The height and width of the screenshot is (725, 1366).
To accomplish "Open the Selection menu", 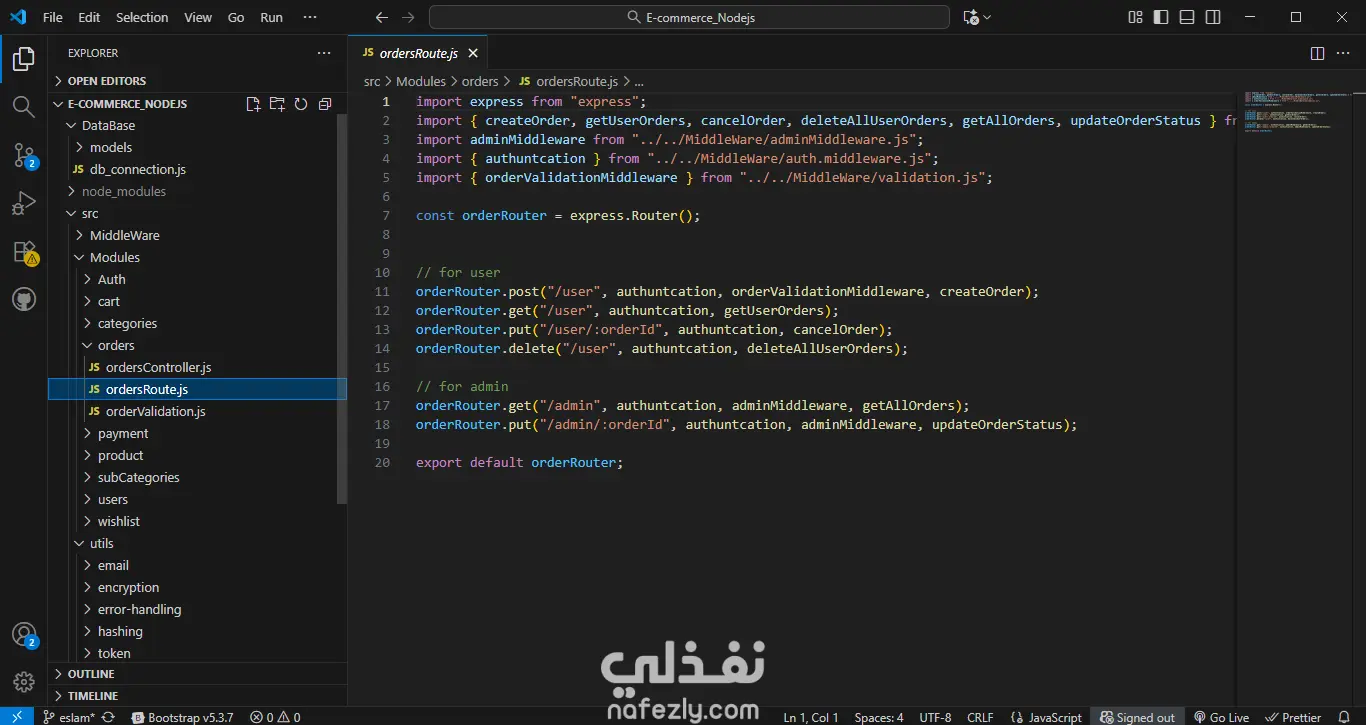I will [142, 17].
